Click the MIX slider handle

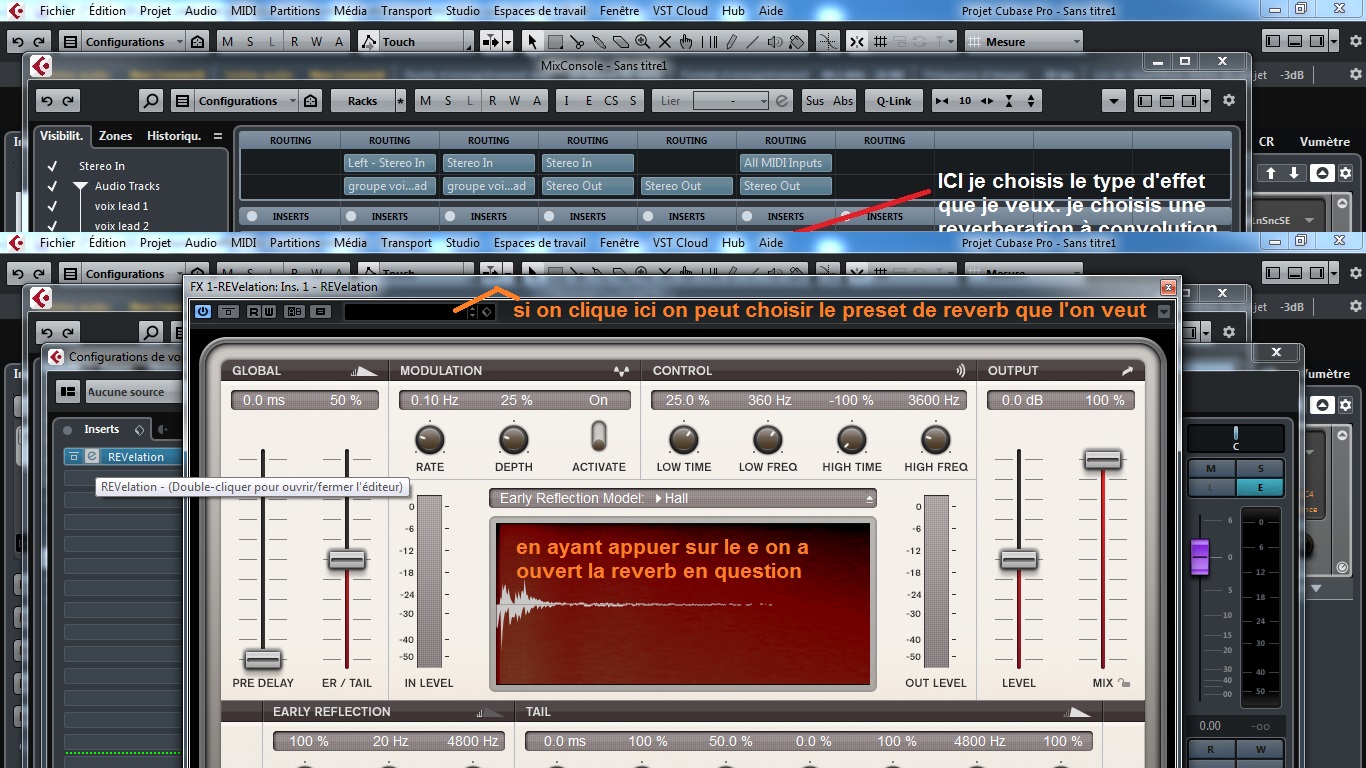(x=1103, y=460)
